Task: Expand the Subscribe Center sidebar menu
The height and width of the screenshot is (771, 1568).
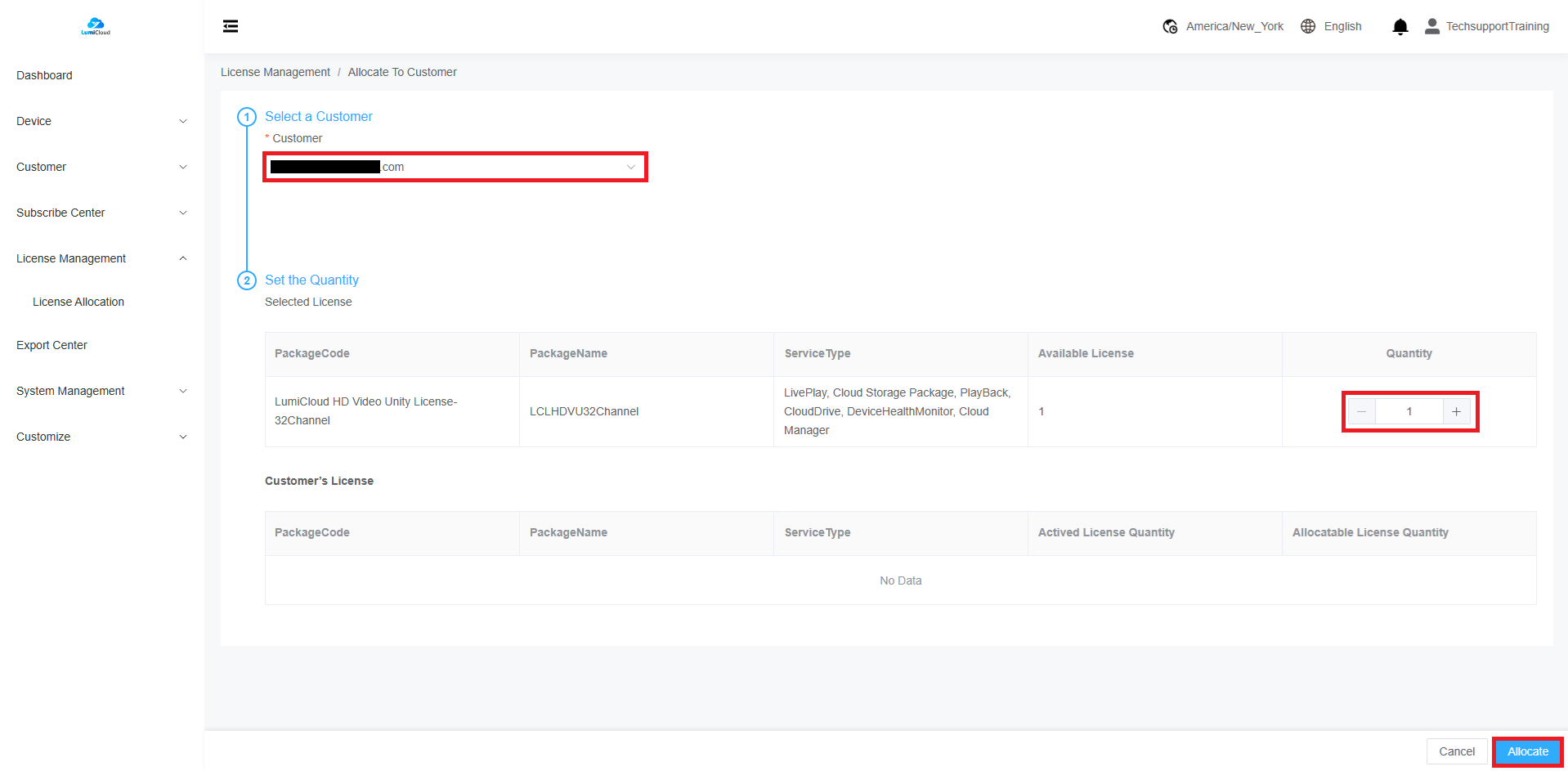Action: (101, 213)
